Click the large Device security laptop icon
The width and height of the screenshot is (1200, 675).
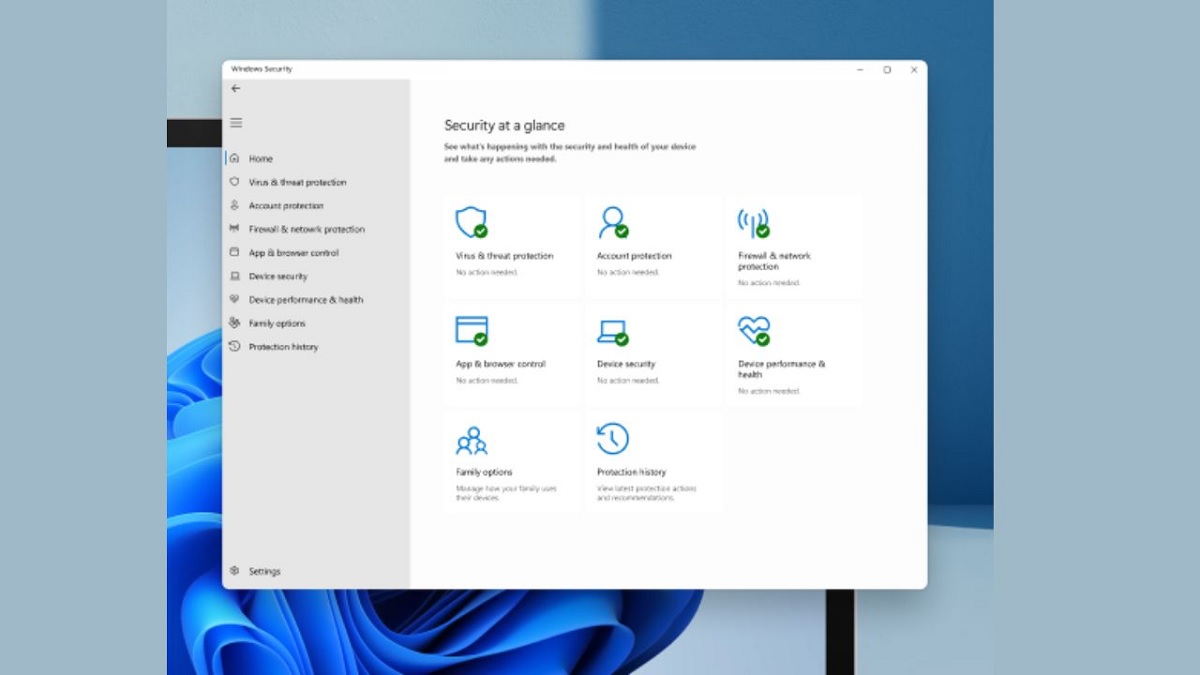tap(613, 332)
